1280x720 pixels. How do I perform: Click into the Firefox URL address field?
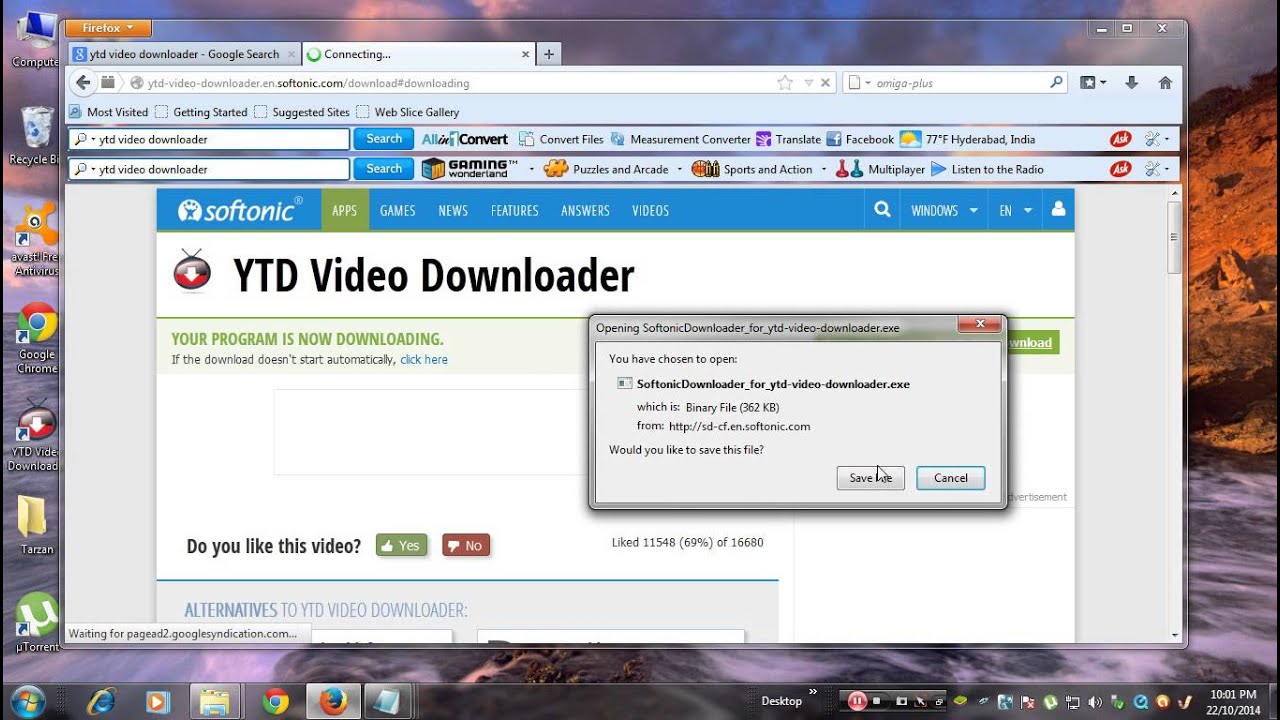point(460,83)
